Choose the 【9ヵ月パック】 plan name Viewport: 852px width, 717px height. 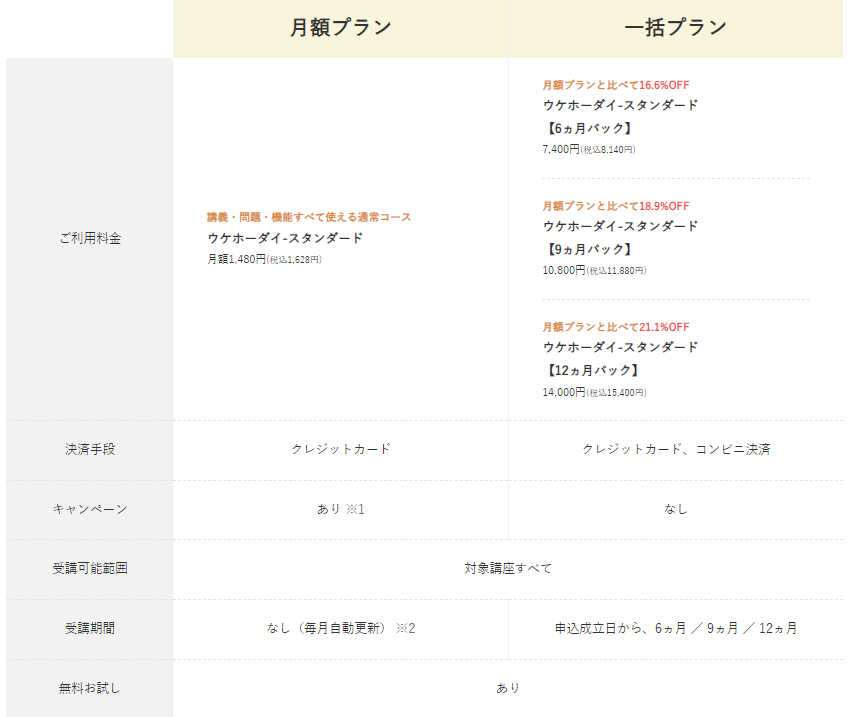(x=589, y=249)
